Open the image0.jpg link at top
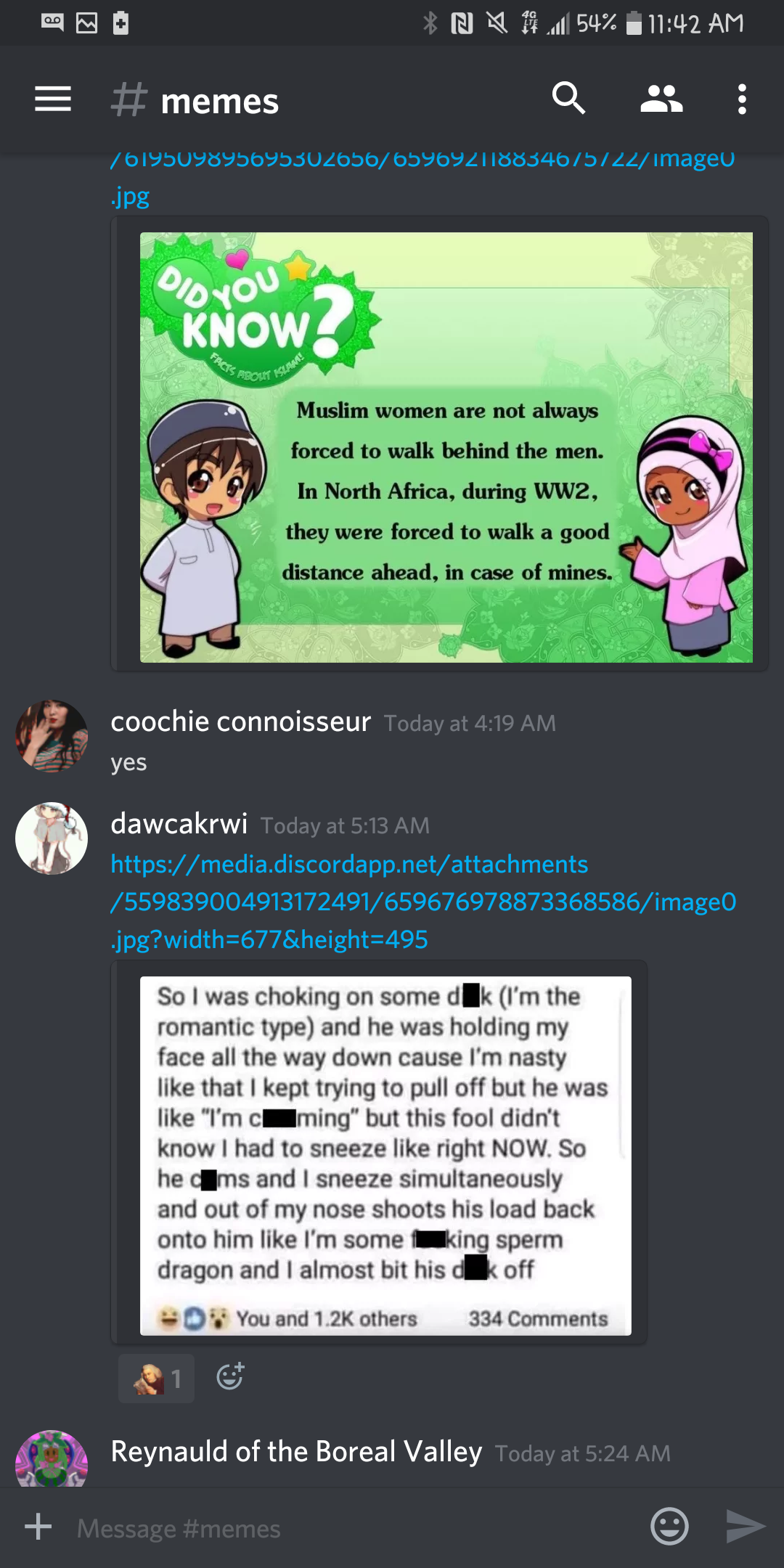Screen dimensions: 784x1568 (423, 178)
